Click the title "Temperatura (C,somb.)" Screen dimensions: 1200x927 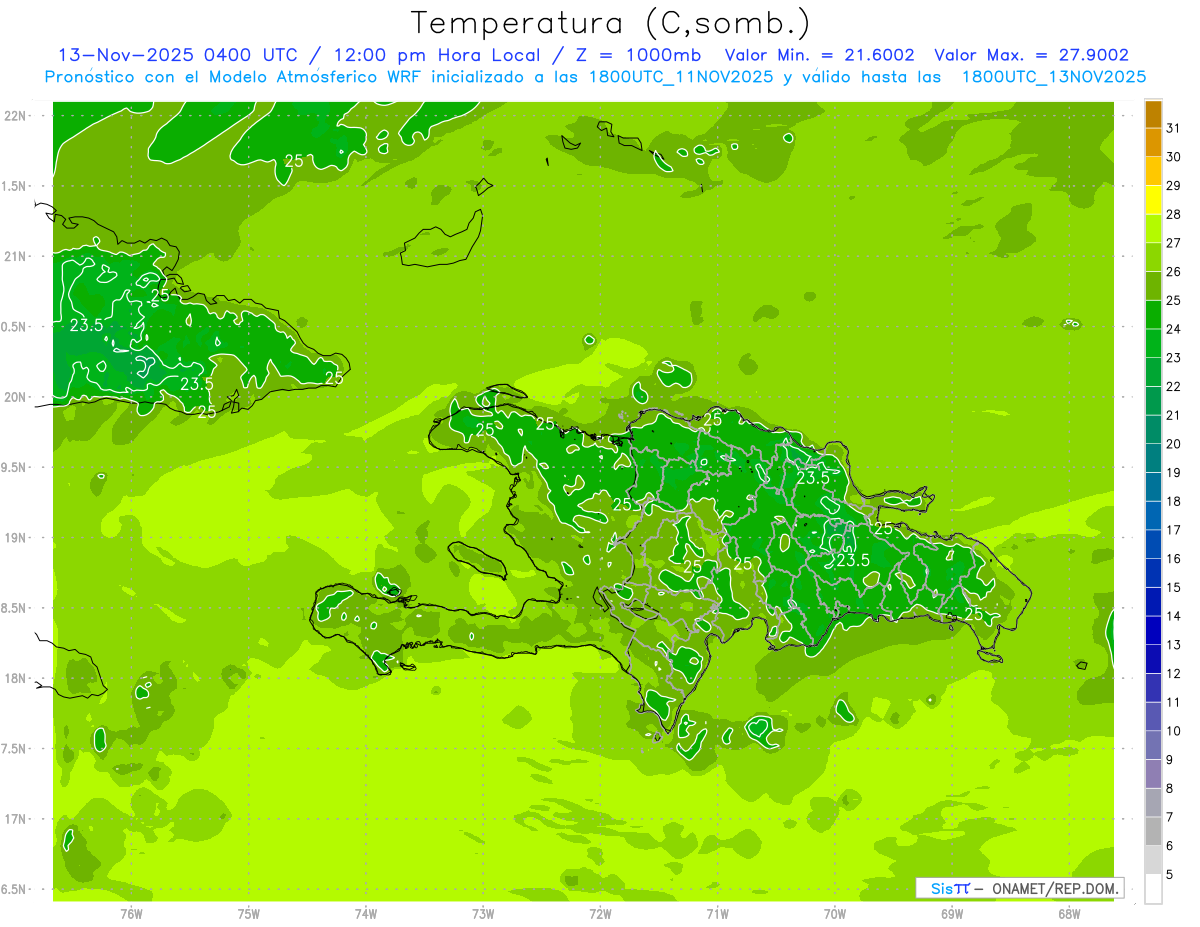point(610,23)
